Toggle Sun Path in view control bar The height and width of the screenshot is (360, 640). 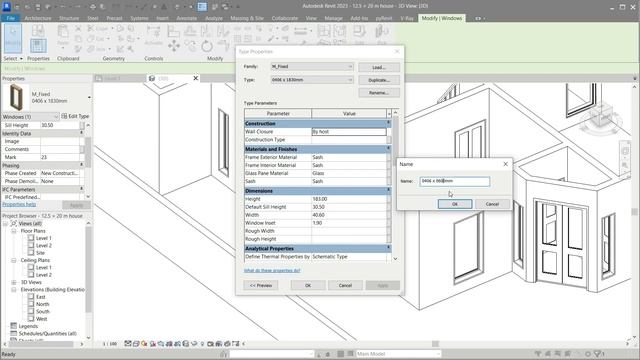[144, 344]
